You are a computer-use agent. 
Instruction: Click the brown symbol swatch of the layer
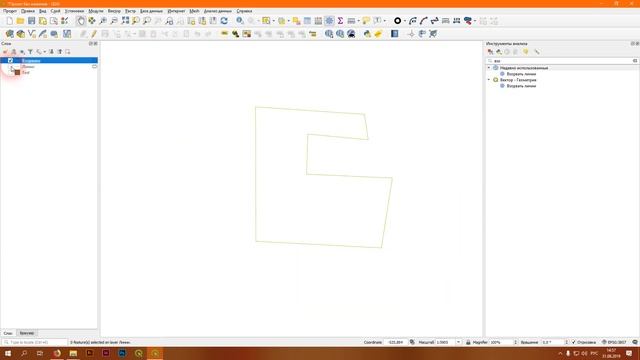pos(17,73)
